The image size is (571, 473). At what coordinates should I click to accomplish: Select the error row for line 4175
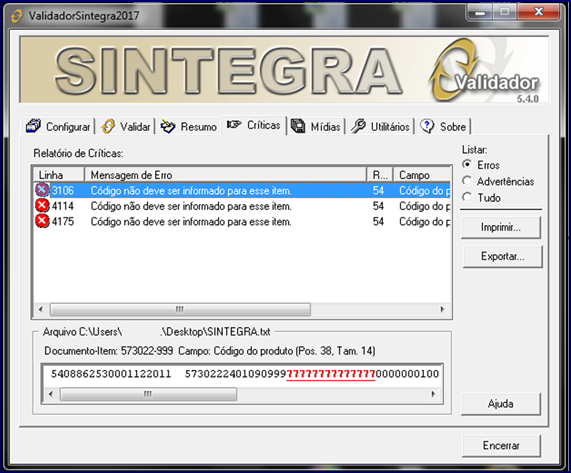[x=242, y=221]
